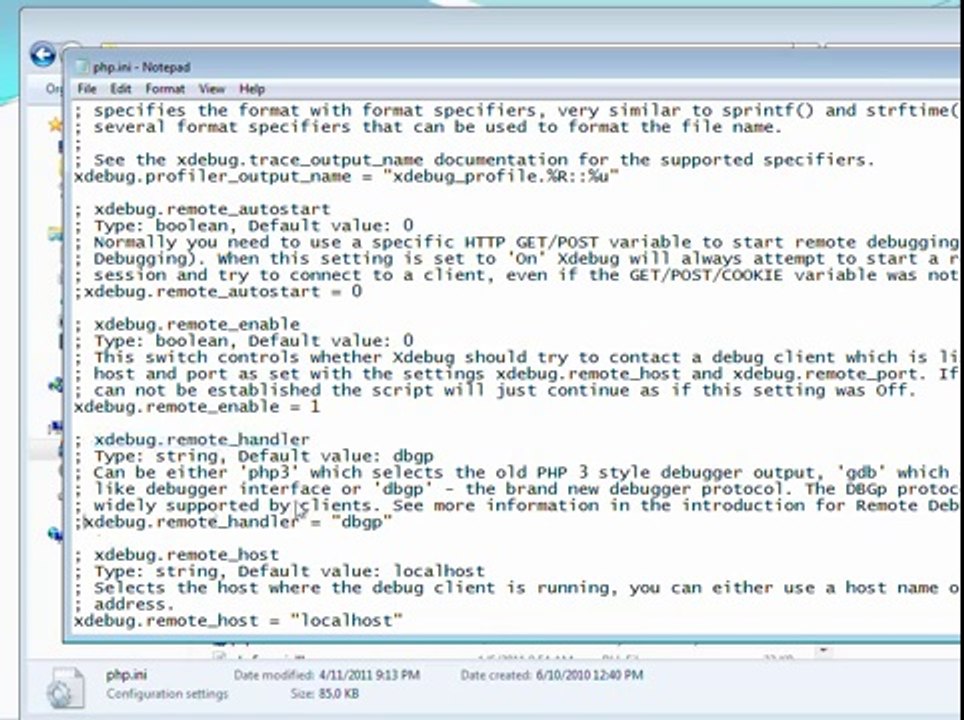Open the Help menu in Notepad

pyautogui.click(x=252, y=89)
